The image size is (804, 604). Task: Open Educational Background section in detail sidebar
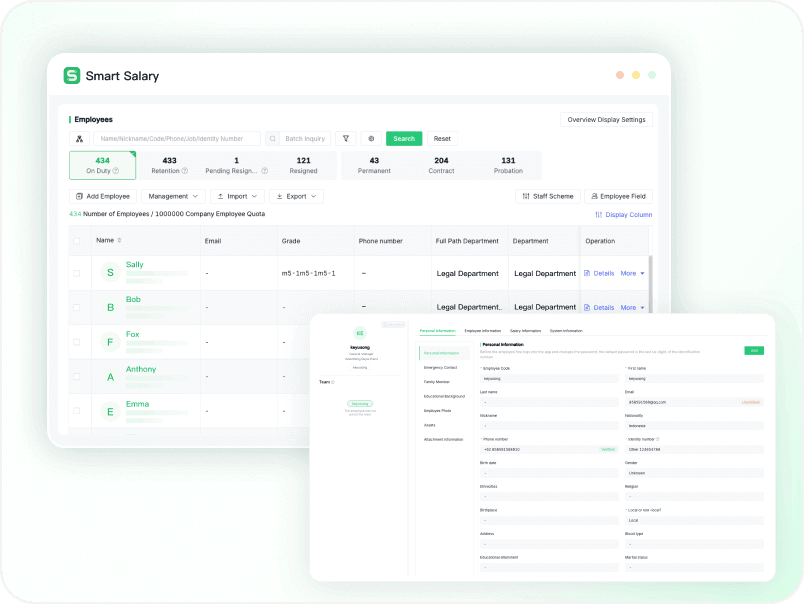pyautogui.click(x=444, y=396)
